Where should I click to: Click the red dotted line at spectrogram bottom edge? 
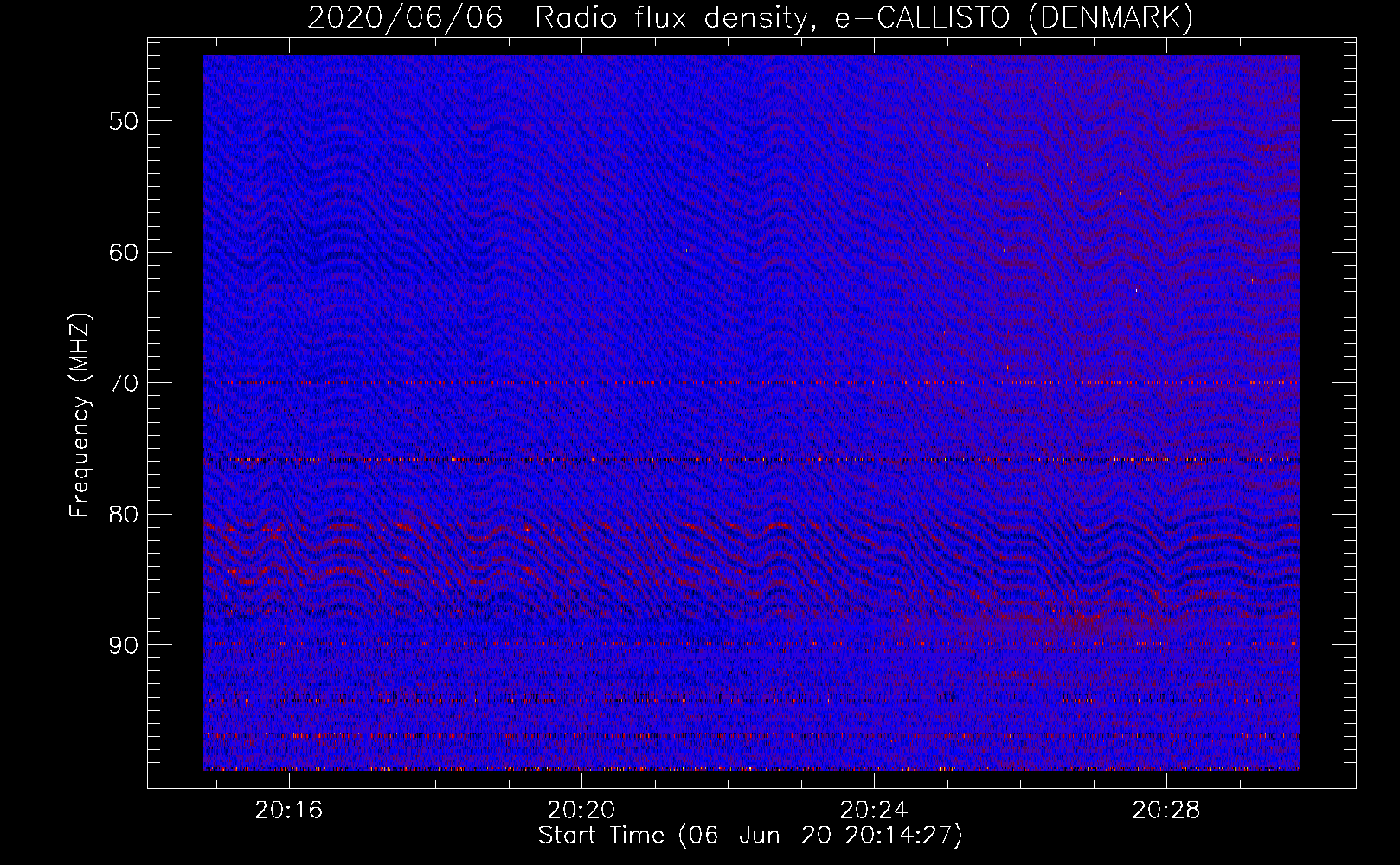(752, 768)
